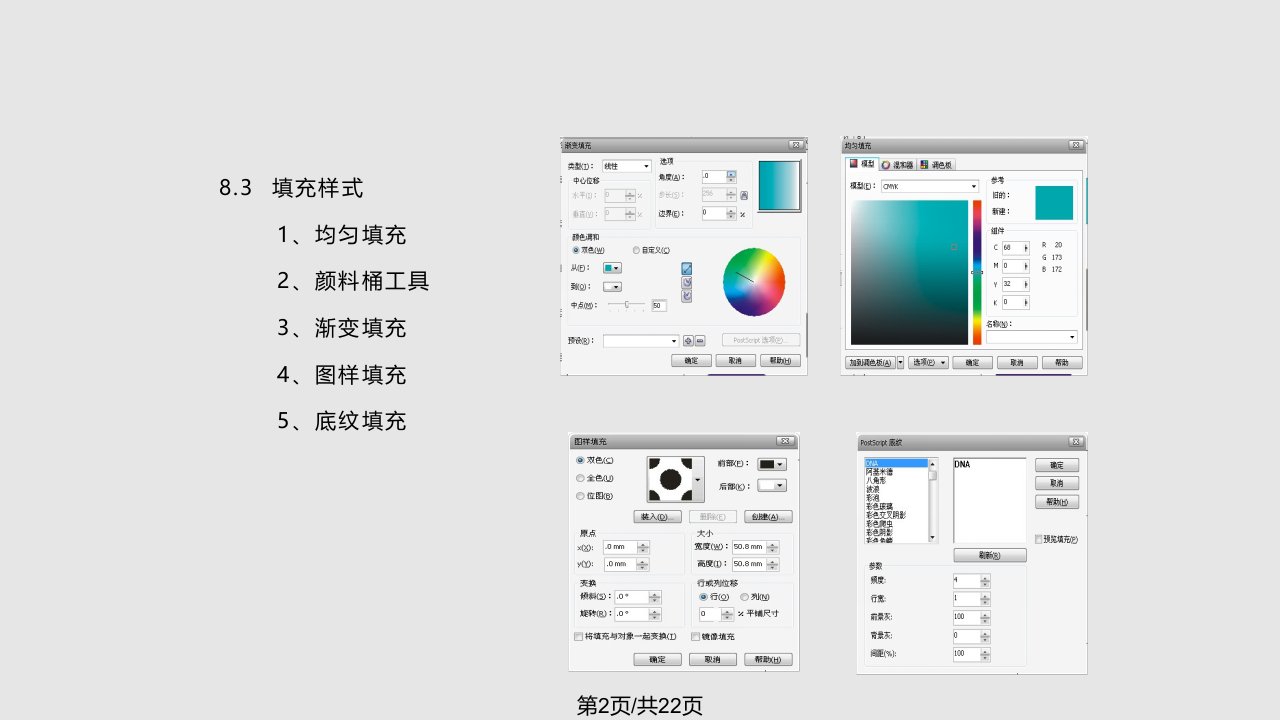The height and width of the screenshot is (720, 1280).
Task: Select the clockwise color path icon in 渐变填充
Action: tap(687, 296)
